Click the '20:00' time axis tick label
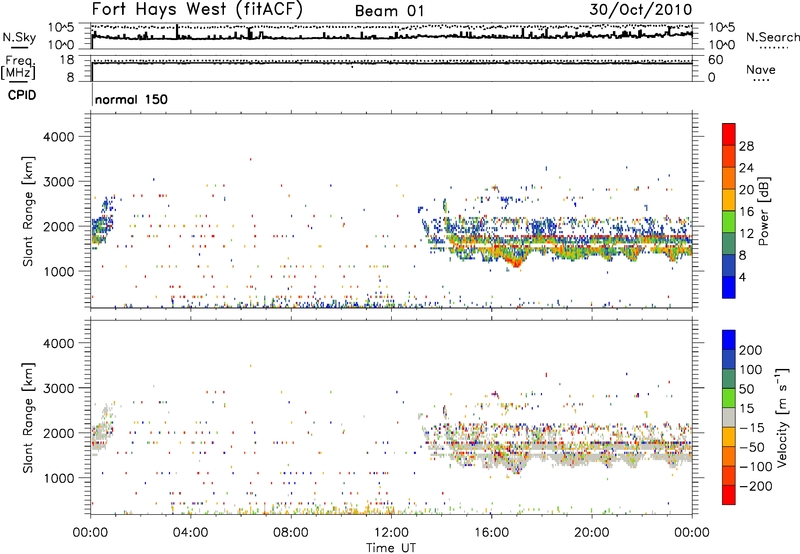Screen dimensions: 800x554 (x=592, y=533)
